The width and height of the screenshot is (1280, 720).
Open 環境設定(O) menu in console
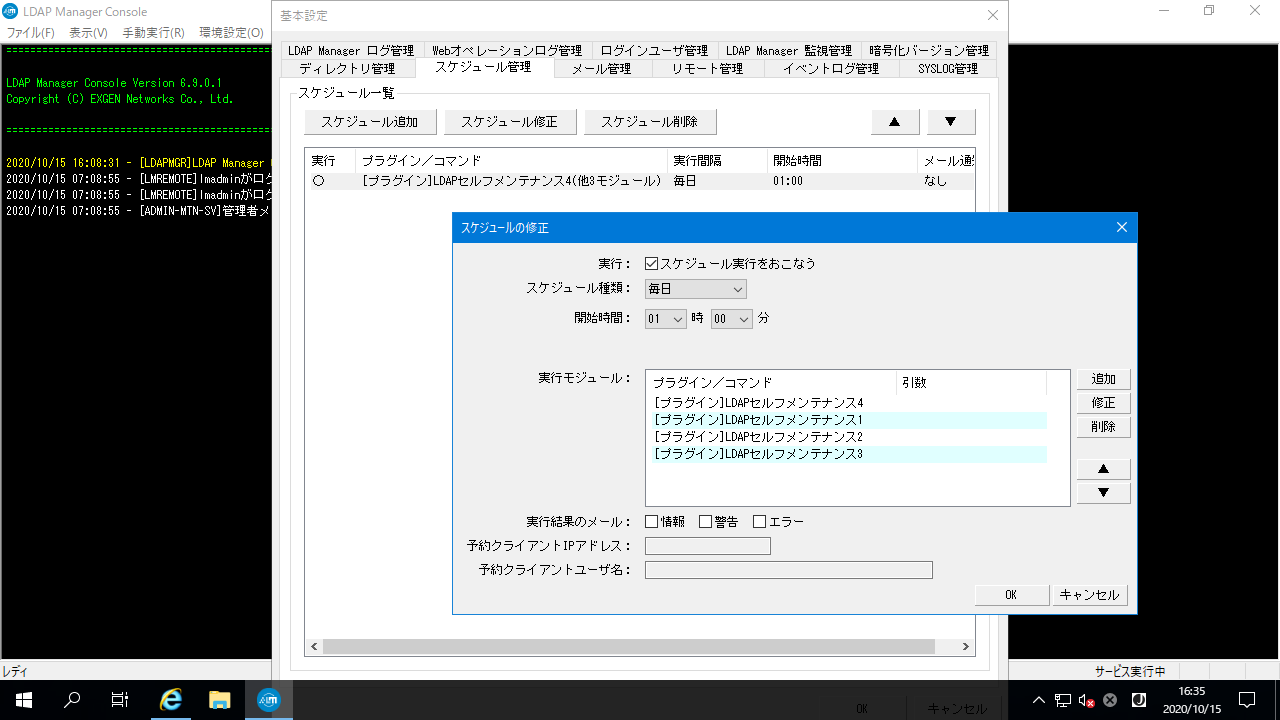pyautogui.click(x=231, y=32)
